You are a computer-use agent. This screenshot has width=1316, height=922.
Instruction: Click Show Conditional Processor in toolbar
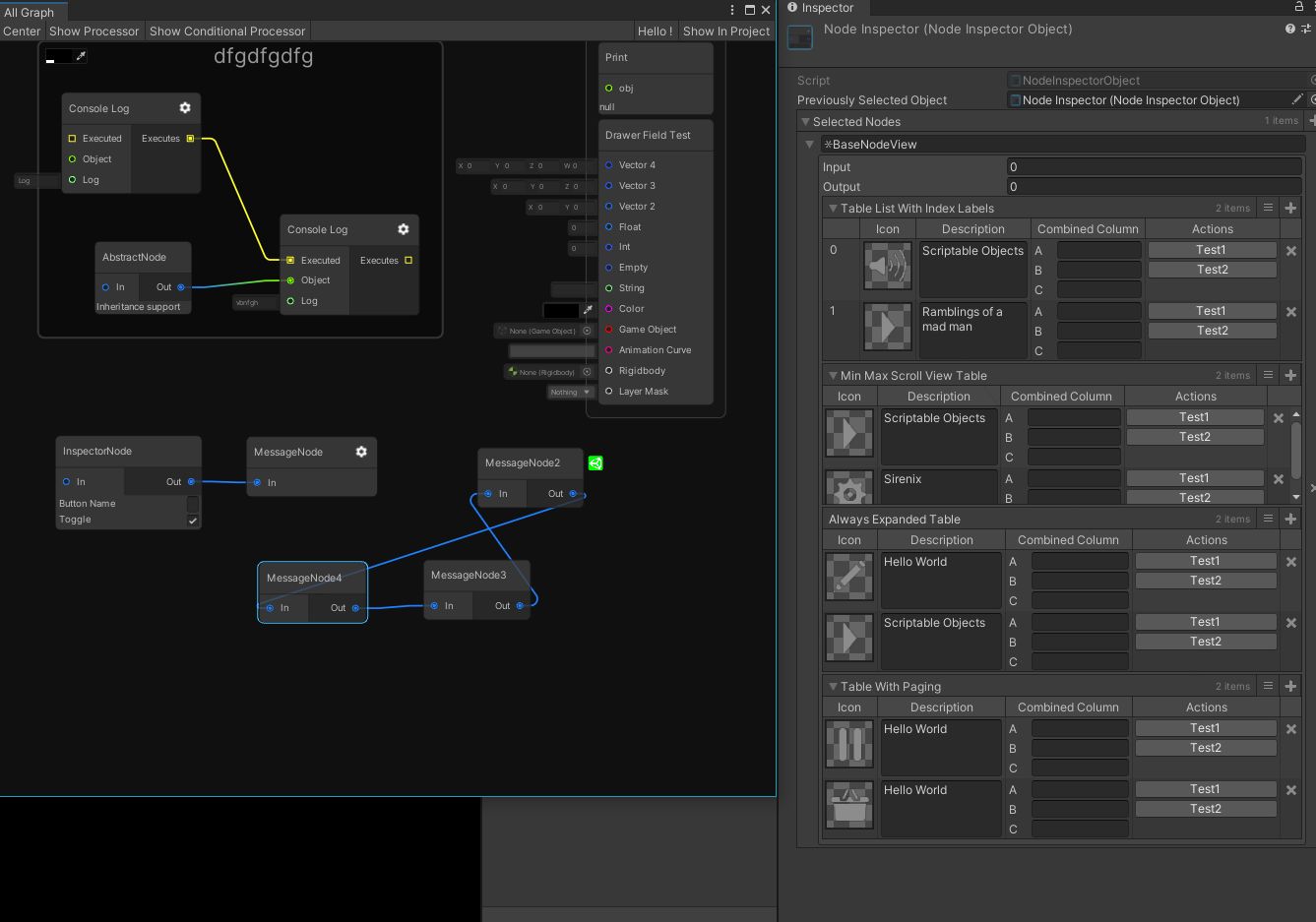pyautogui.click(x=227, y=31)
